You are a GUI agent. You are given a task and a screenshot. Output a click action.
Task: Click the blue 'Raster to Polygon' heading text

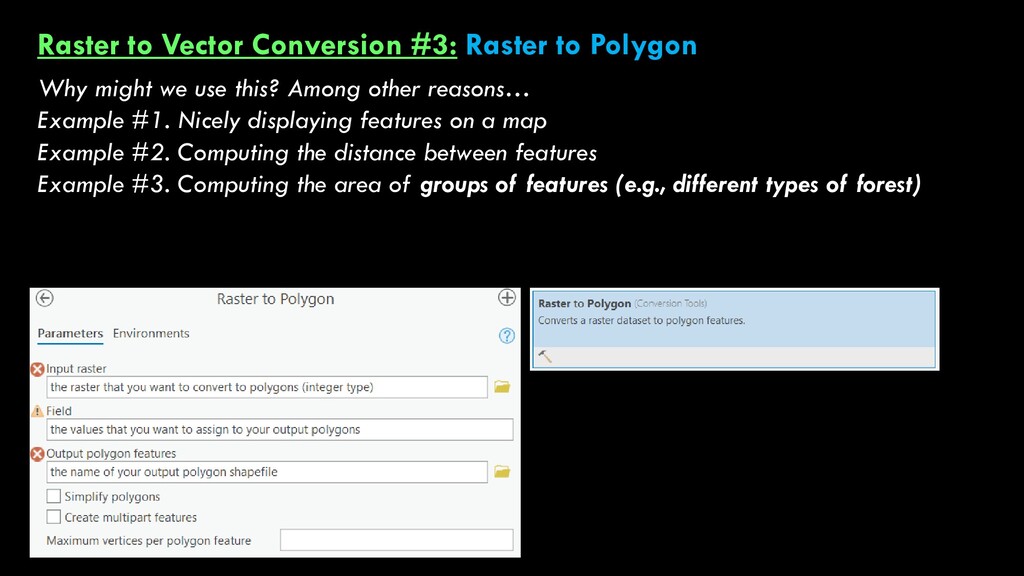tap(581, 45)
